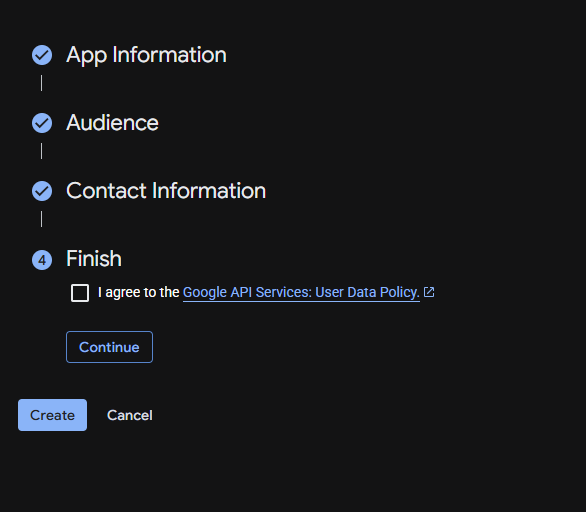Image resolution: width=586 pixels, height=512 pixels.
Task: Click the Continue button
Action: tap(110, 347)
